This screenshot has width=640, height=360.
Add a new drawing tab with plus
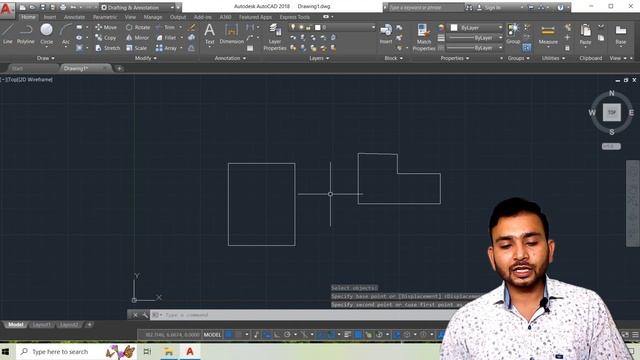pos(119,69)
